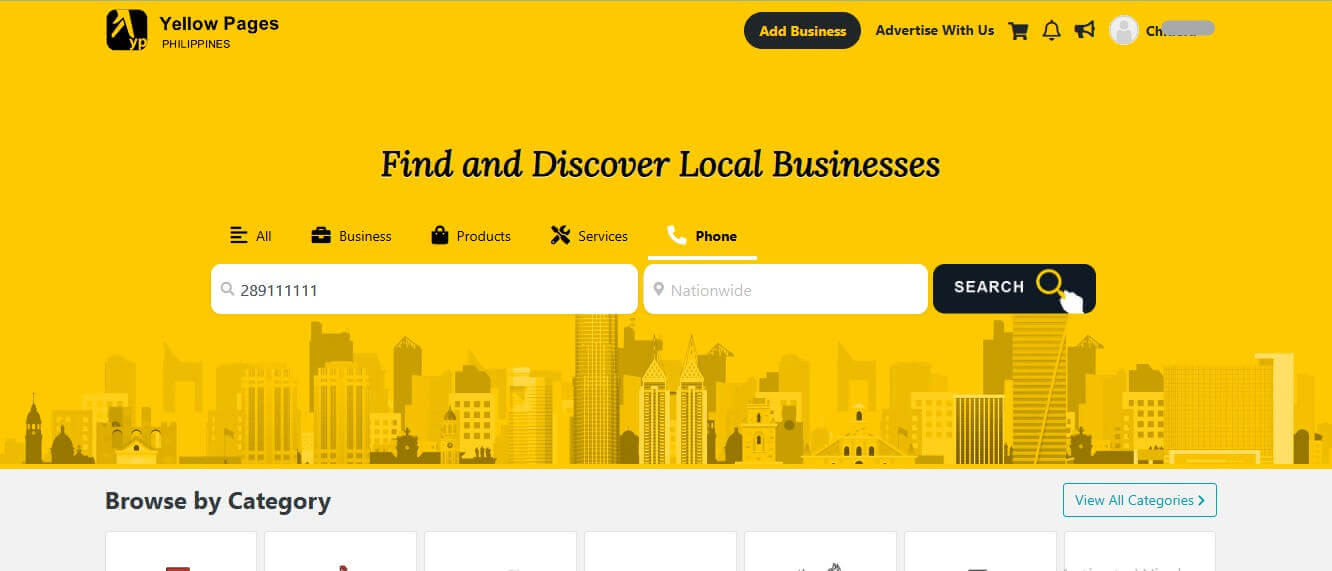Click the location pin icon
Image resolution: width=1332 pixels, height=571 pixels.
coord(658,290)
